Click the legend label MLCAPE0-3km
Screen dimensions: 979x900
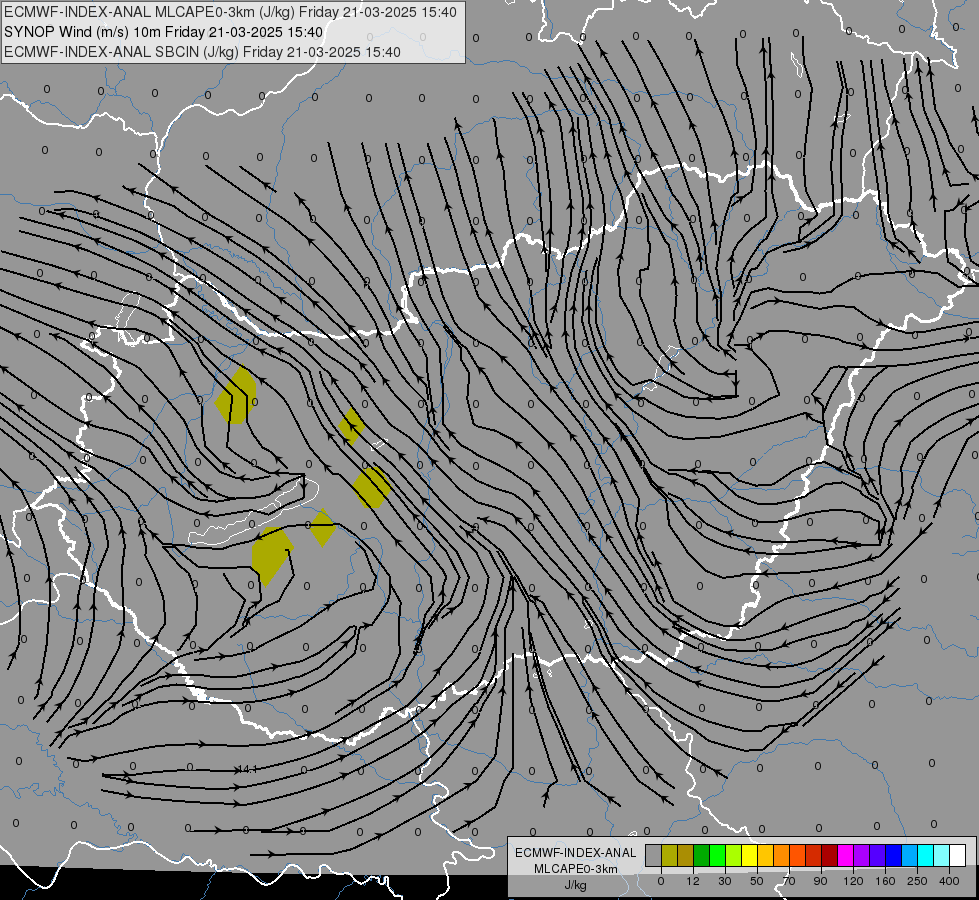pyautogui.click(x=576, y=869)
